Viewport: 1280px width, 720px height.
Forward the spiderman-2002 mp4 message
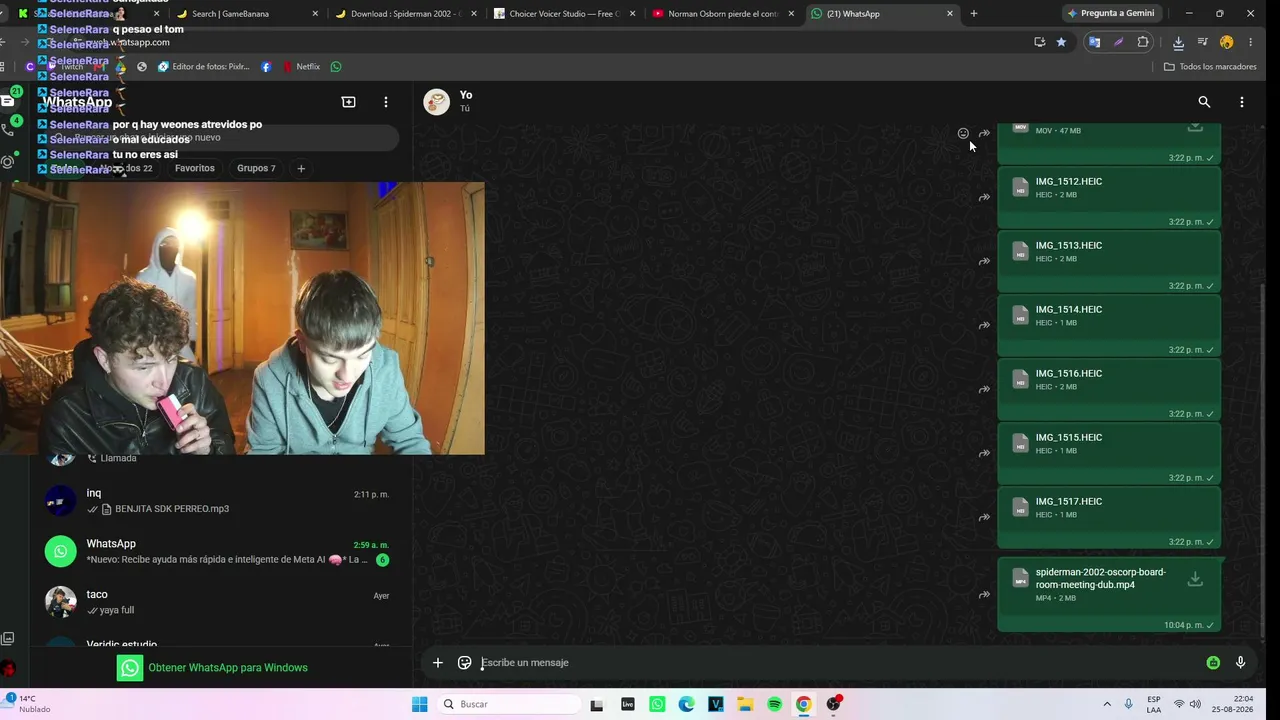[x=984, y=595]
